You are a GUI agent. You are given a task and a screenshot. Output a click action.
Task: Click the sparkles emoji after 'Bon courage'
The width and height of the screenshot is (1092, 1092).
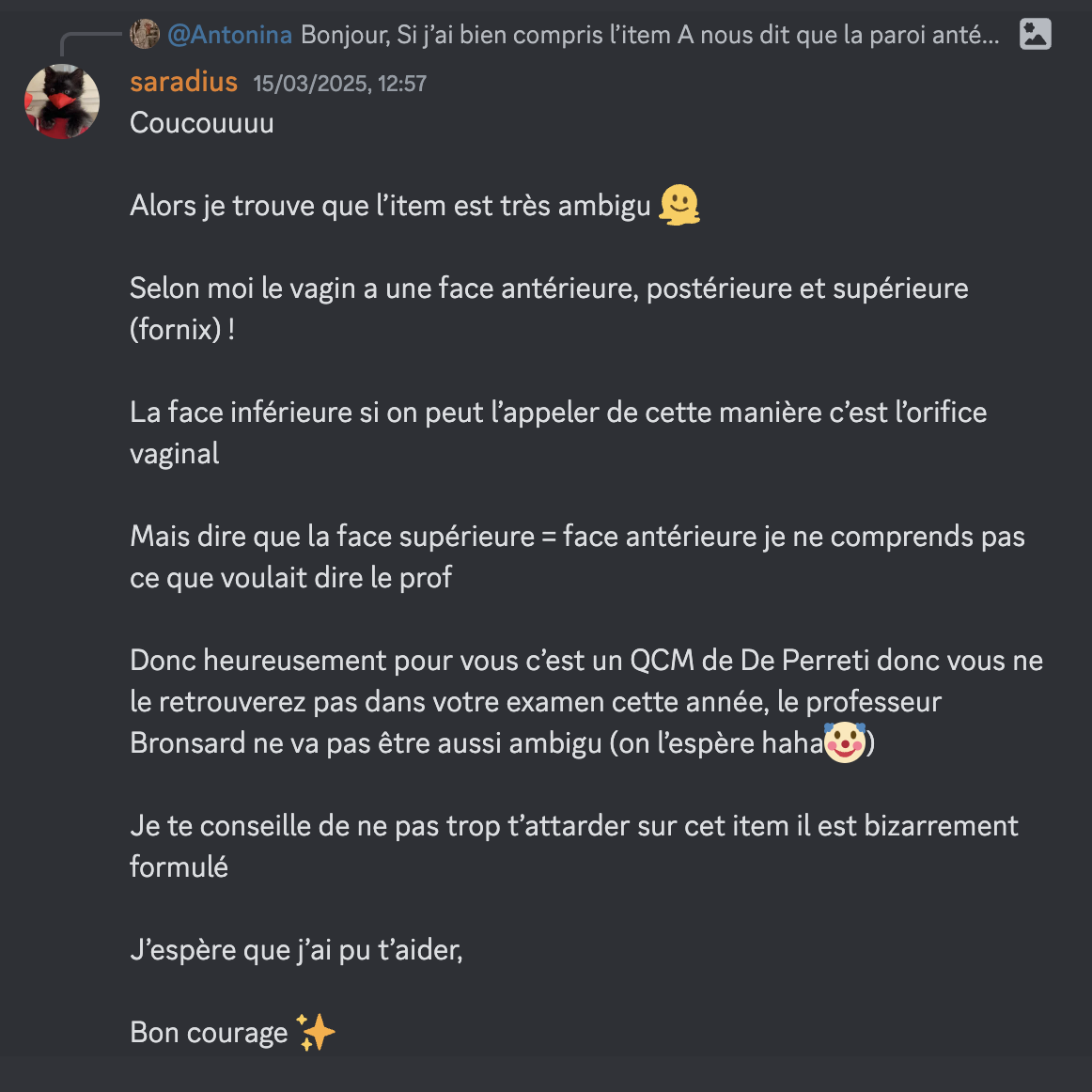tap(316, 1032)
